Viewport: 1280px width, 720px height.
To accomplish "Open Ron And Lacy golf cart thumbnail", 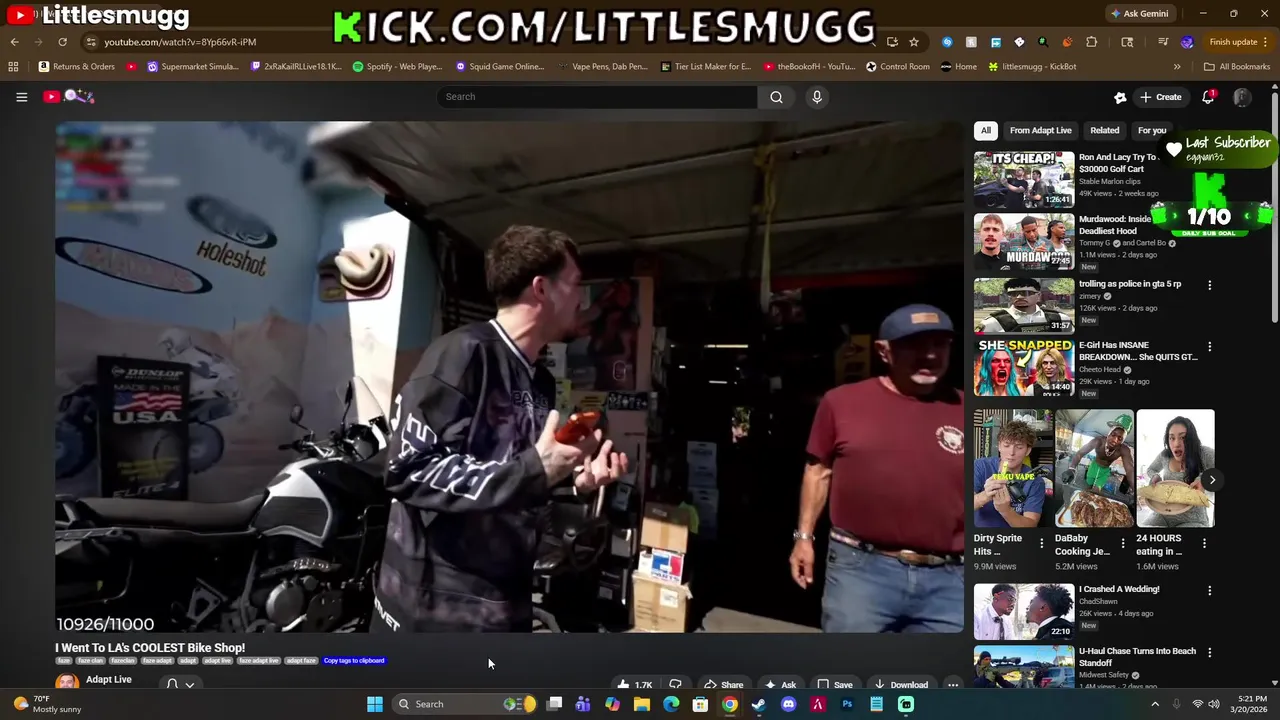I will pyautogui.click(x=1024, y=179).
